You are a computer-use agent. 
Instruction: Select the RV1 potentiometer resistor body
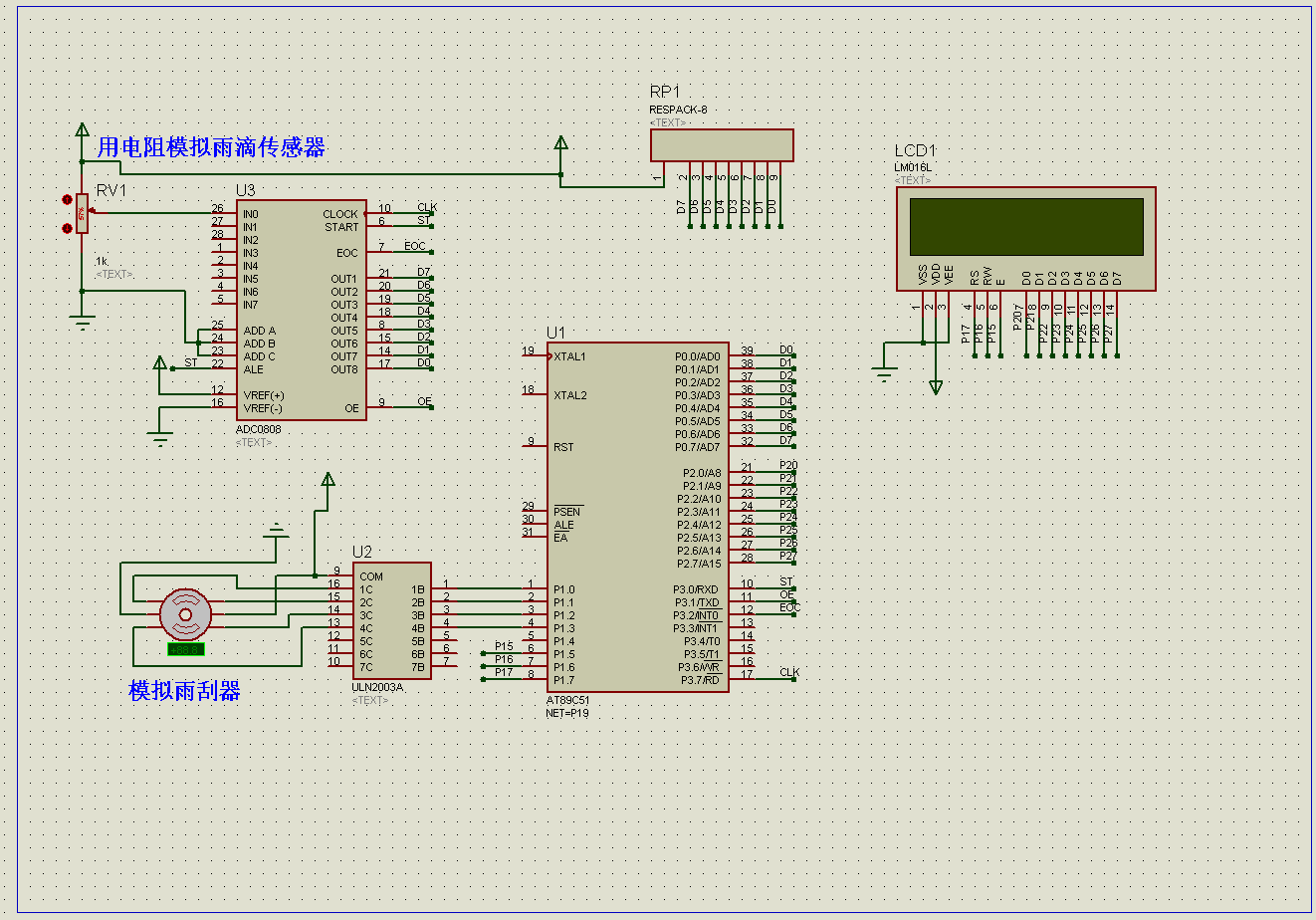coord(82,213)
